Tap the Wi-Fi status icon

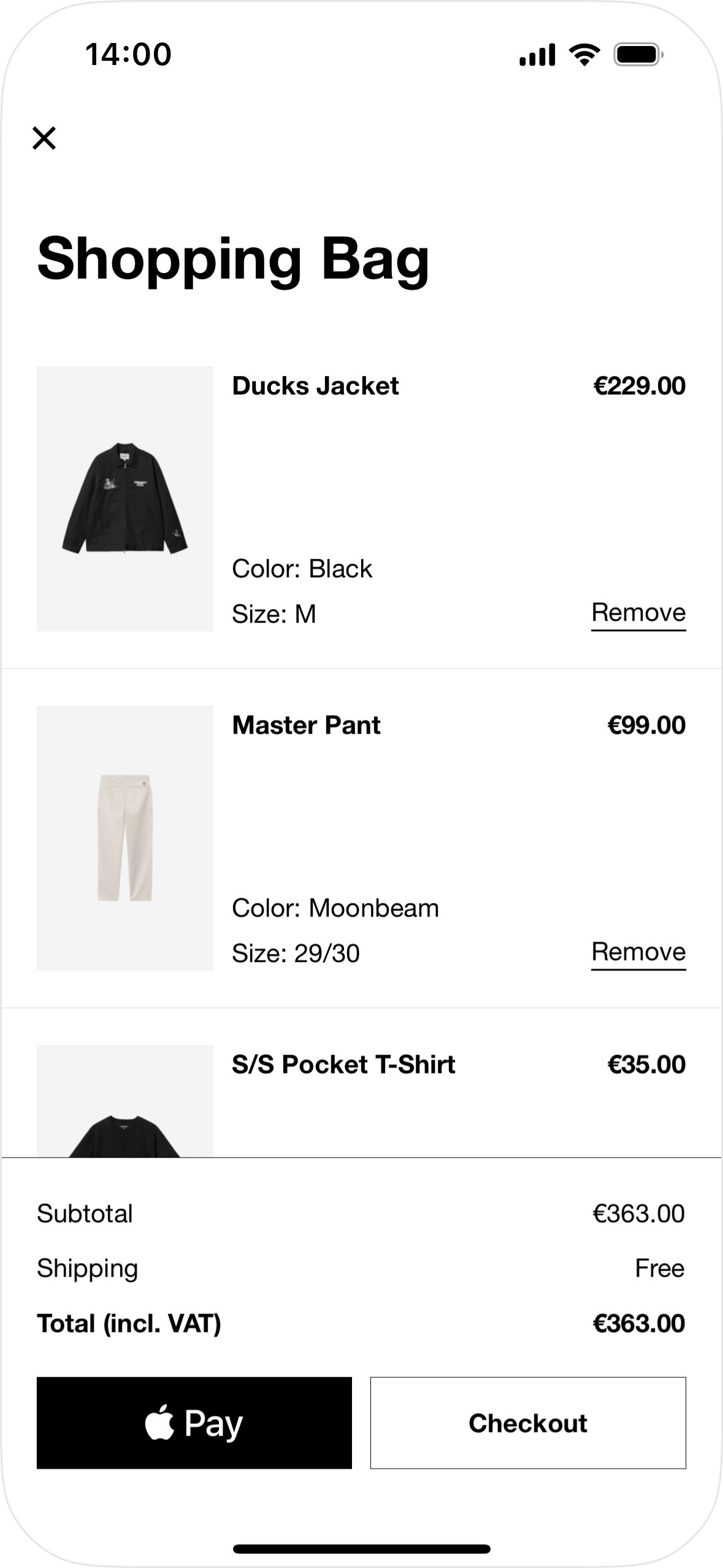584,55
